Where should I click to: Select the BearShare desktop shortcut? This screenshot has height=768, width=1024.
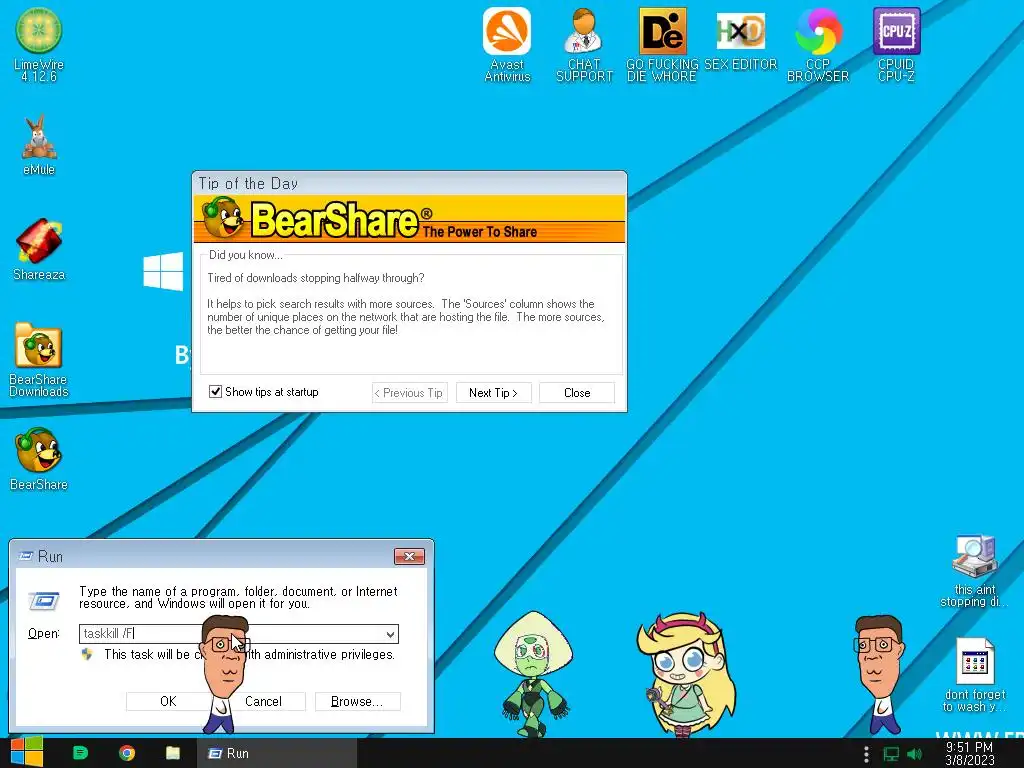tap(39, 459)
